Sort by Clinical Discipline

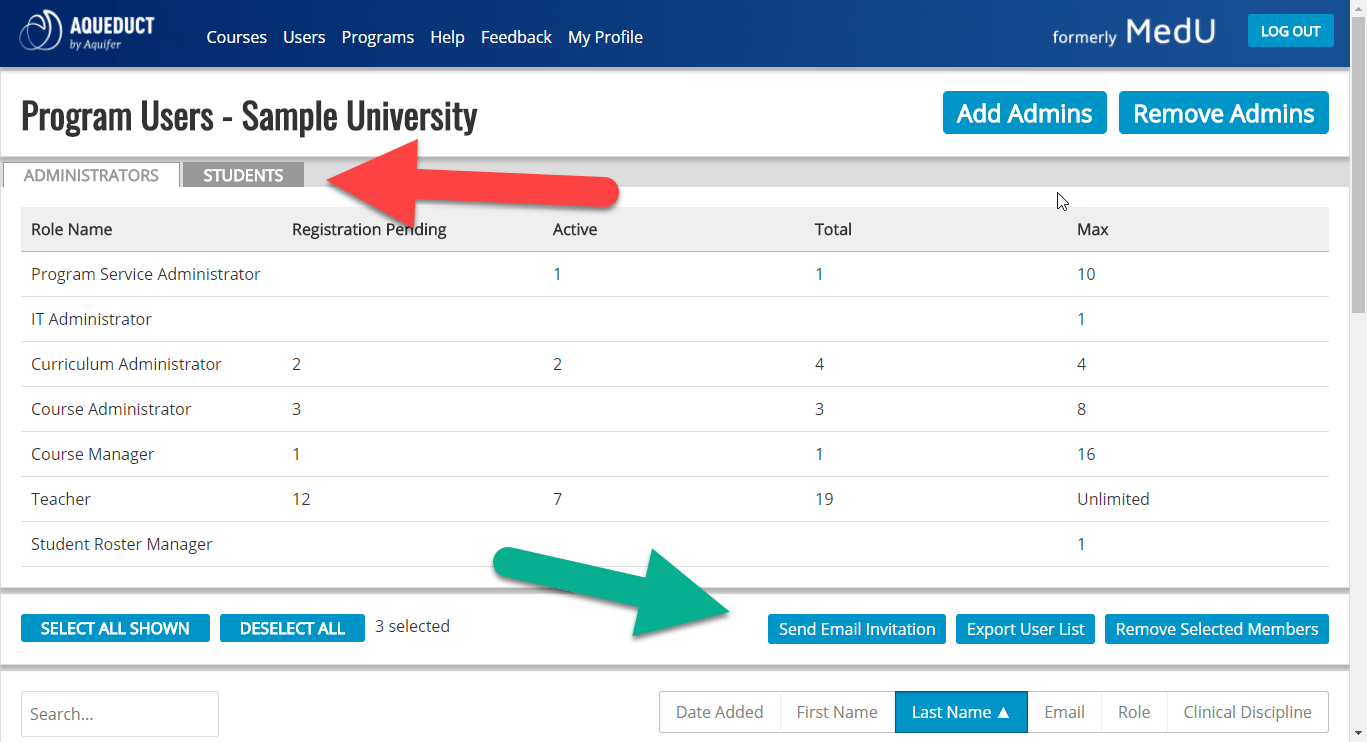1248,712
